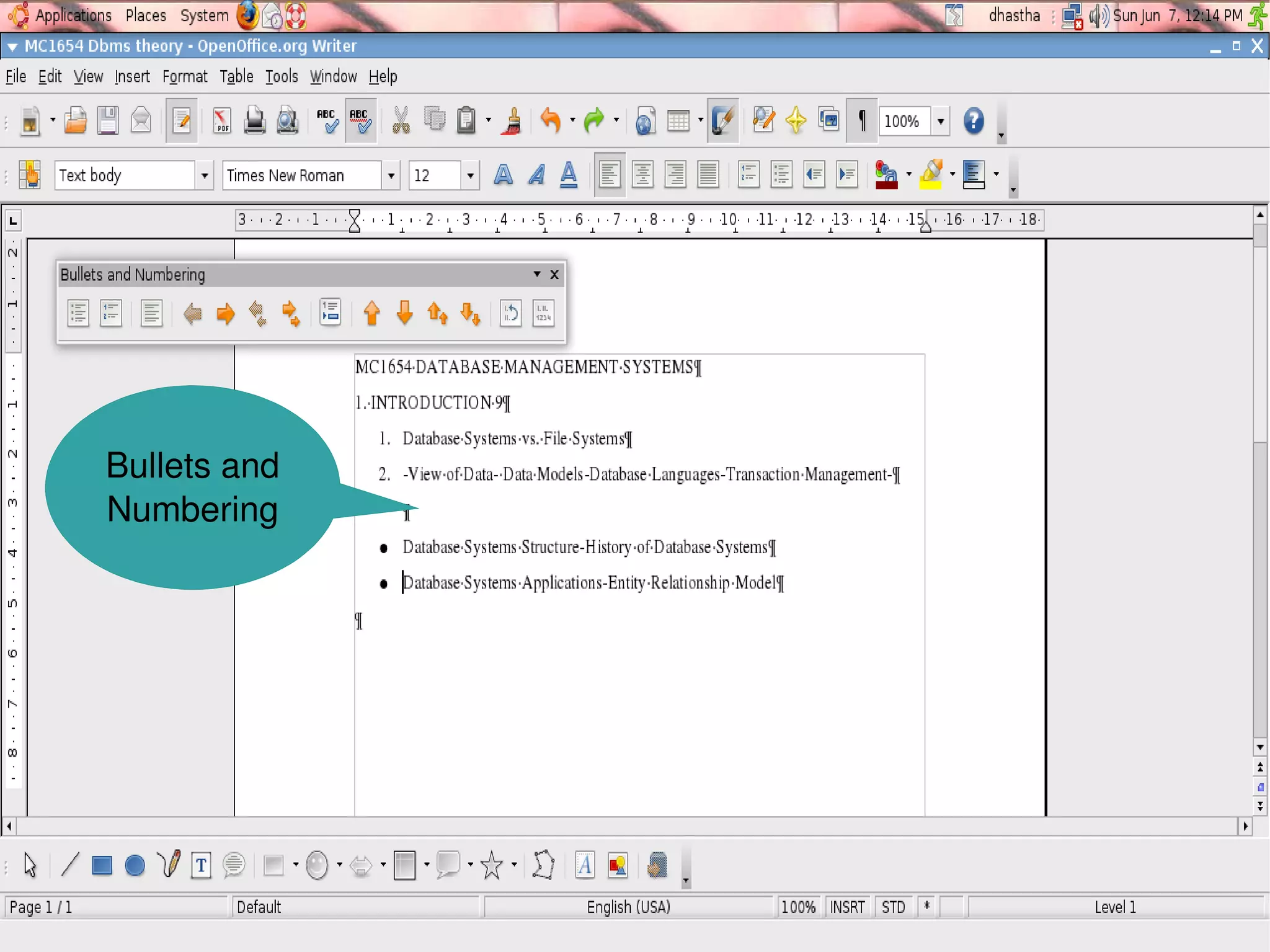The width and height of the screenshot is (1270, 952).
Task: Undo the last action
Action: (x=551, y=120)
